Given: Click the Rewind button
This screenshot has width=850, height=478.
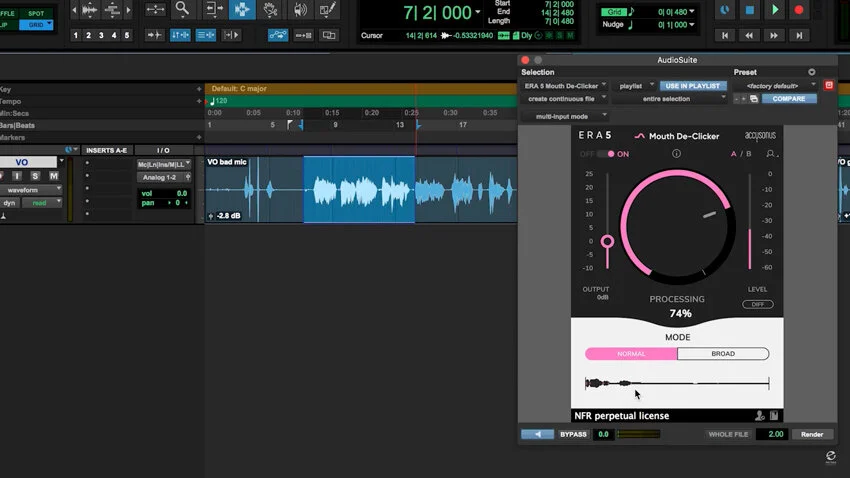Looking at the screenshot, I should [x=749, y=35].
